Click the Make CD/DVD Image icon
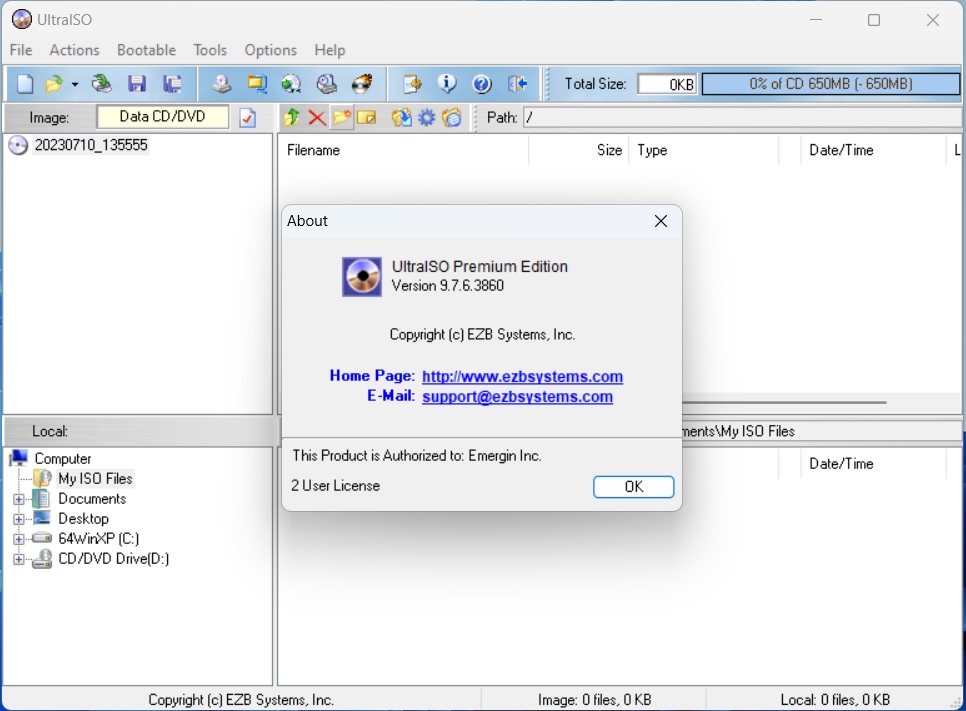966x711 pixels. coord(222,84)
